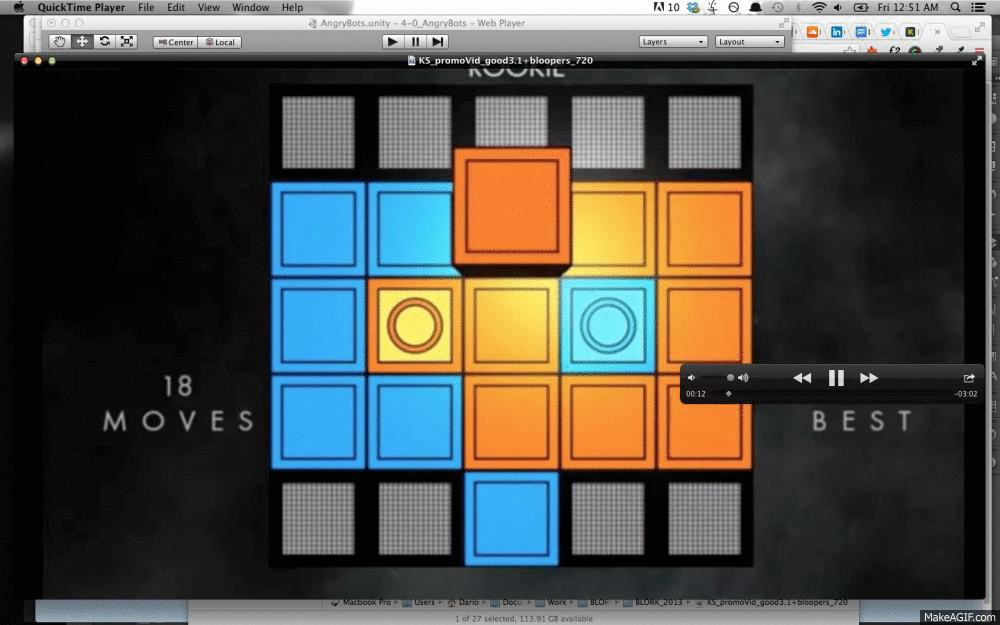This screenshot has width=1000, height=625.
Task: Set max volume using loud speaker icon
Action: [743, 378]
